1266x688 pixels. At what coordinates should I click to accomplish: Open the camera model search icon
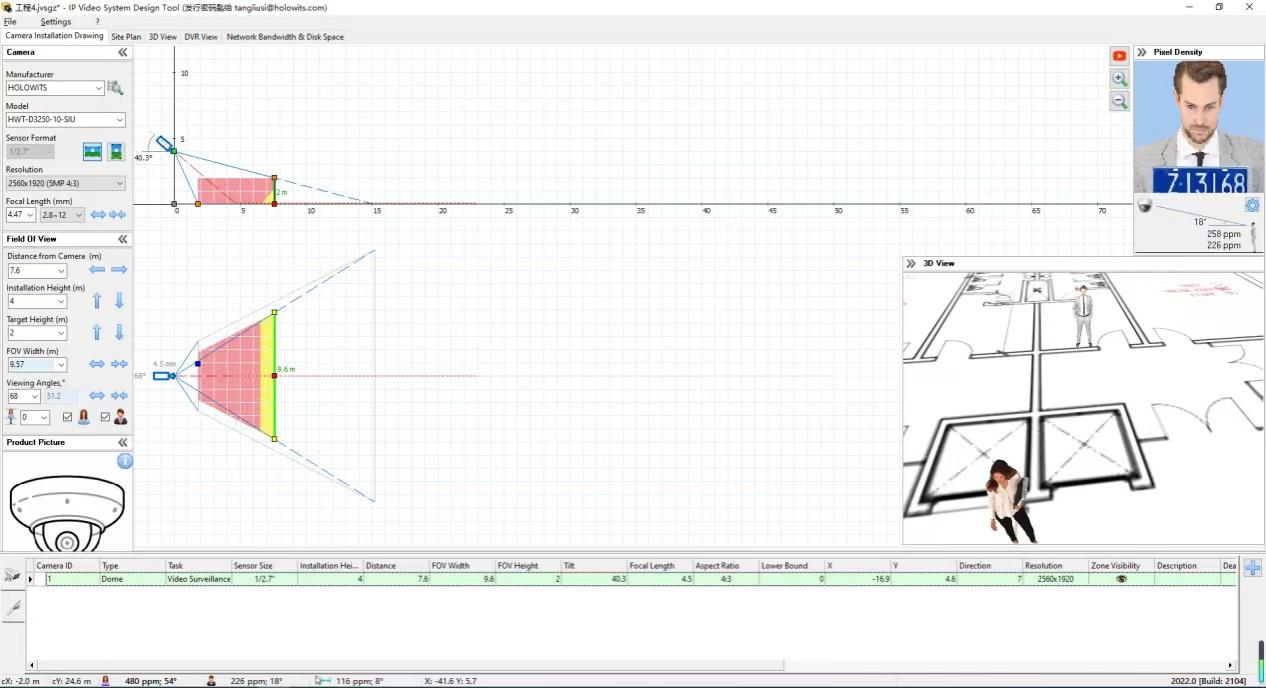pyautogui.click(x=115, y=88)
